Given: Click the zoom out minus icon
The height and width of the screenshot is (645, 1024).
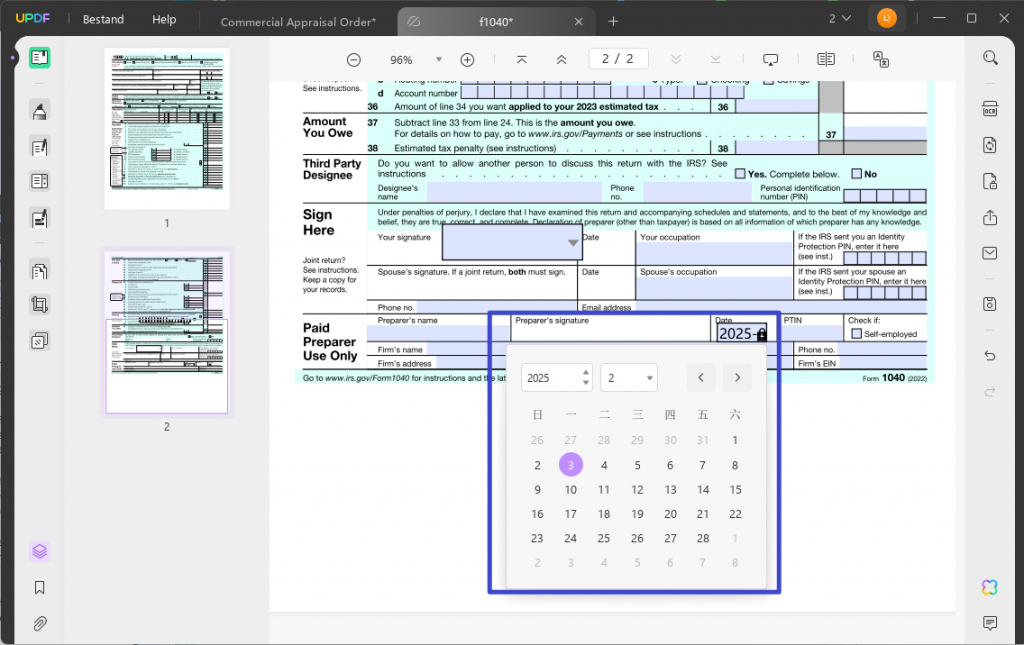Looking at the screenshot, I should [353, 60].
